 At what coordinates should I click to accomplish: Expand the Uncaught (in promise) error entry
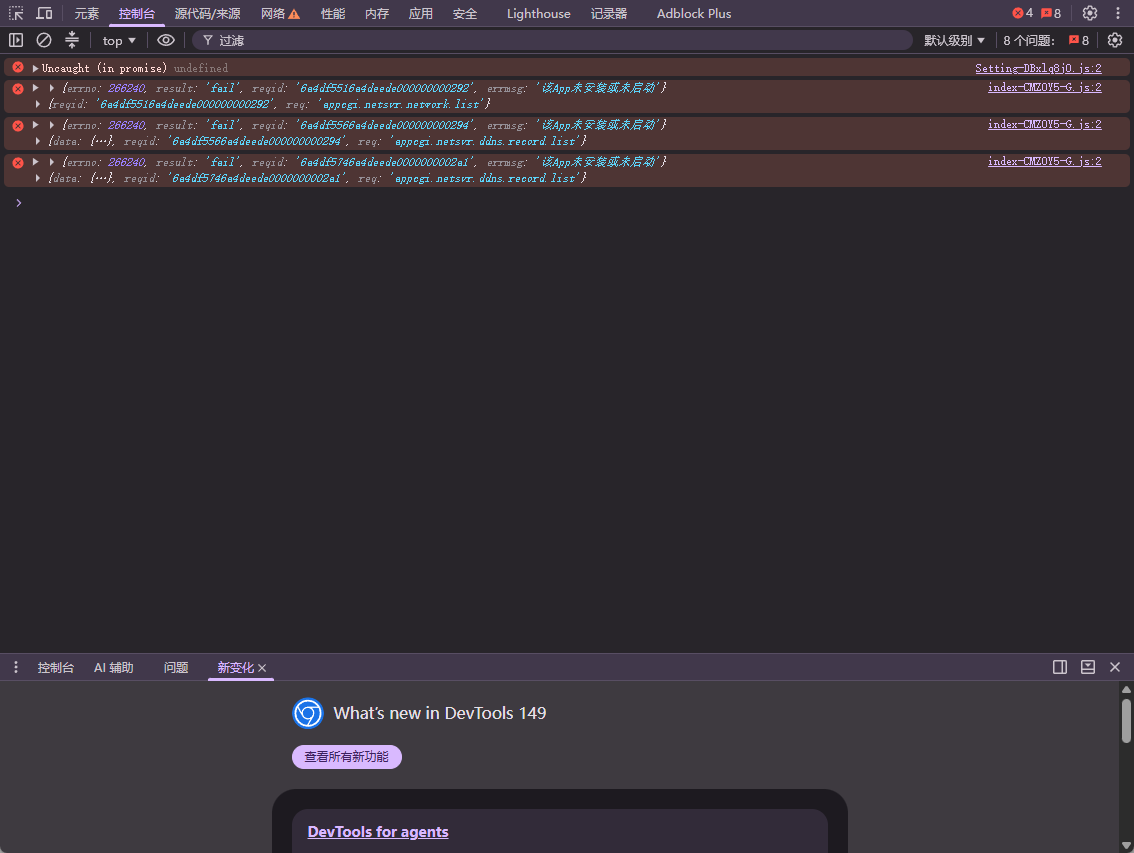point(35,68)
